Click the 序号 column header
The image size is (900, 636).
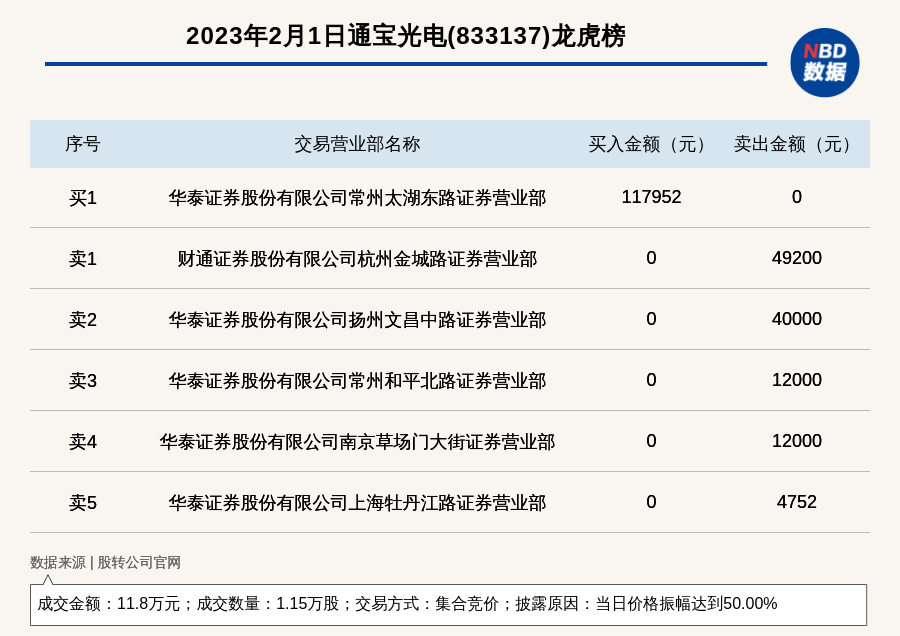tap(83, 144)
